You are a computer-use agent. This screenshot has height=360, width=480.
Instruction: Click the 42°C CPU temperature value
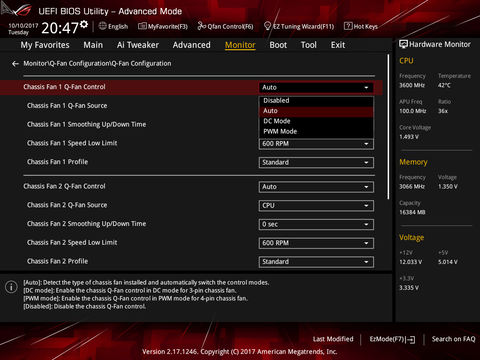click(444, 85)
